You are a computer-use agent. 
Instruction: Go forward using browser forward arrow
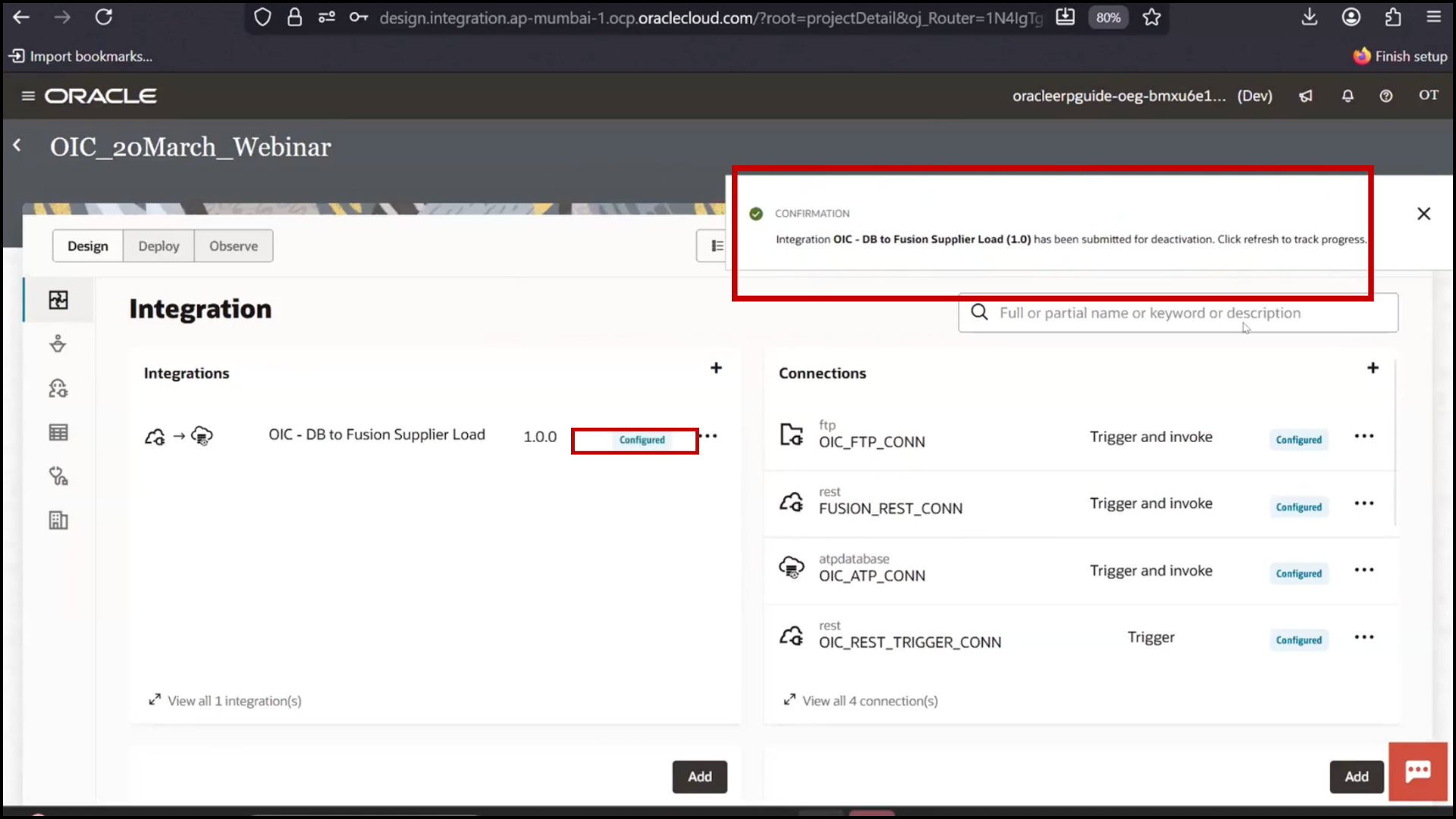click(x=62, y=17)
